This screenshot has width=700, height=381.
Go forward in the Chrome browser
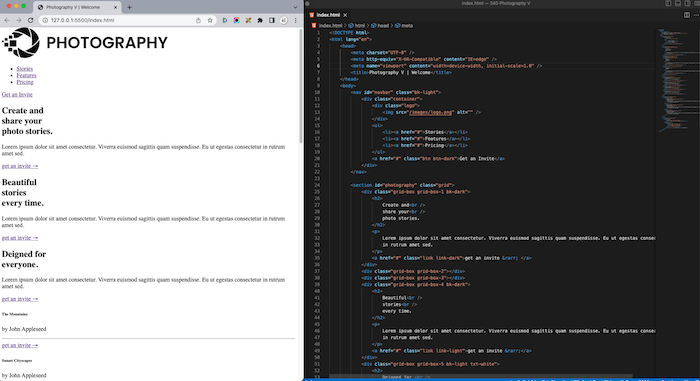[x=18, y=20]
